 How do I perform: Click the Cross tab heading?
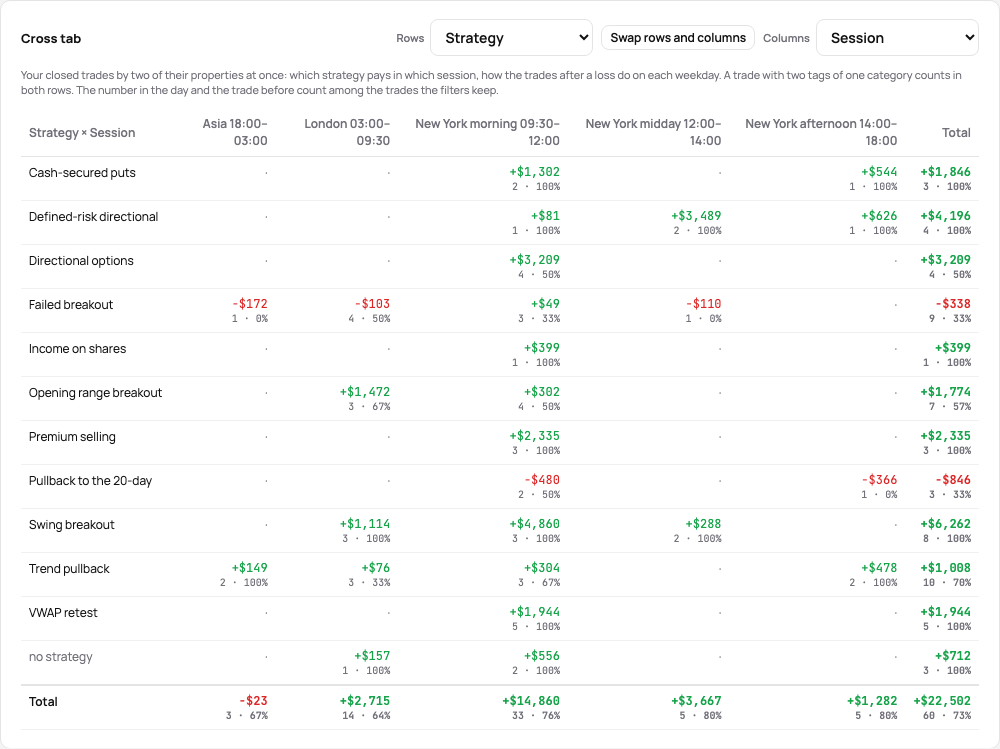click(x=51, y=38)
